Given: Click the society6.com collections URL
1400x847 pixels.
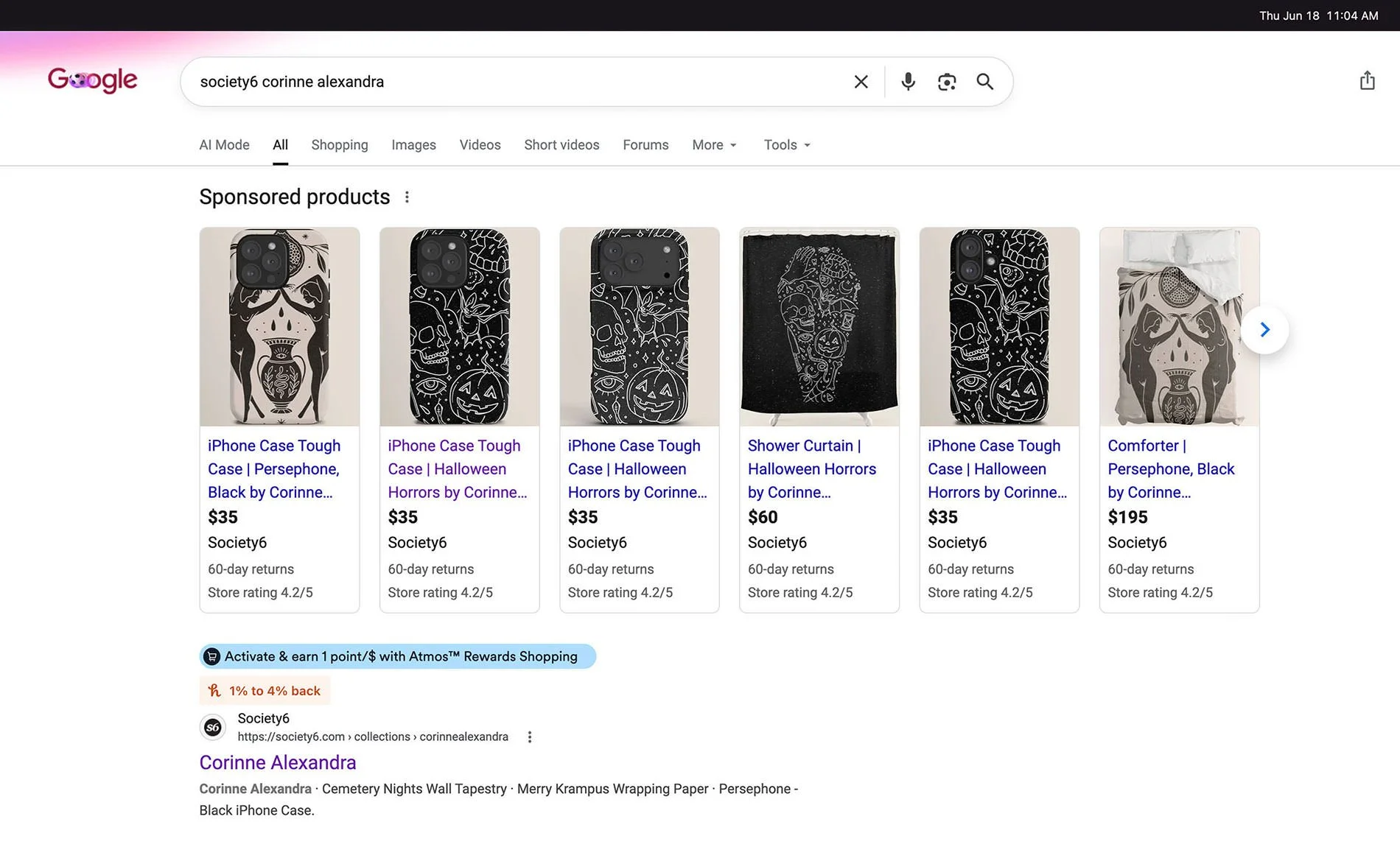Looking at the screenshot, I should pyautogui.click(x=373, y=737).
